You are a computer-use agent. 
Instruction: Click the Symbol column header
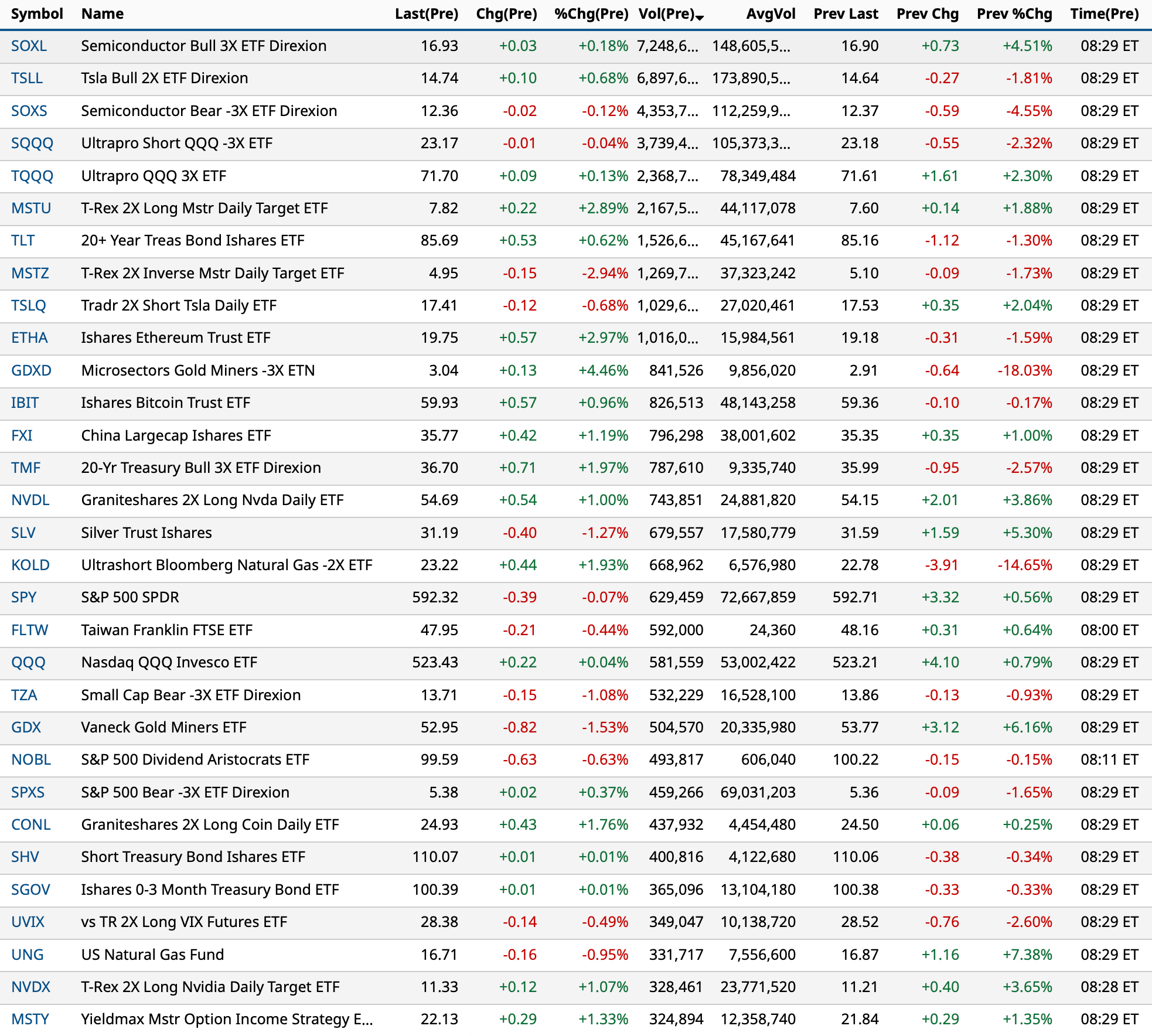[x=37, y=14]
